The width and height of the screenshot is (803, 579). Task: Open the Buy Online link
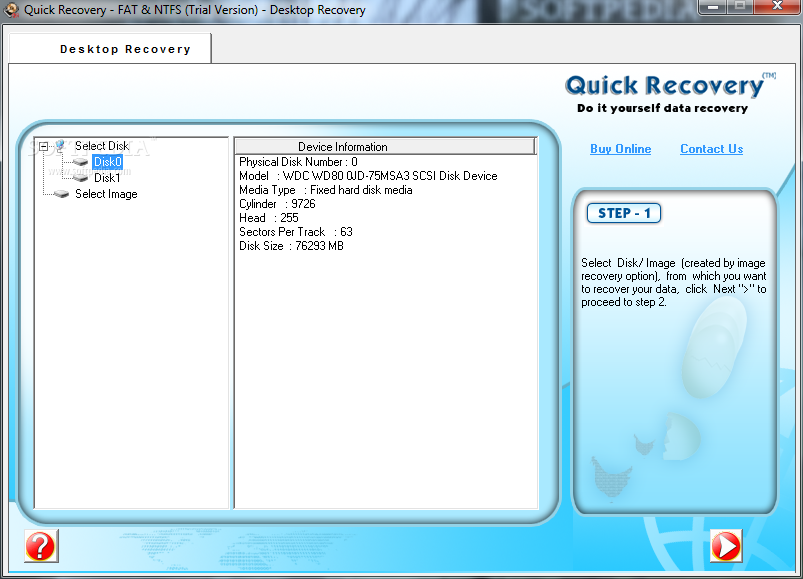(621, 149)
